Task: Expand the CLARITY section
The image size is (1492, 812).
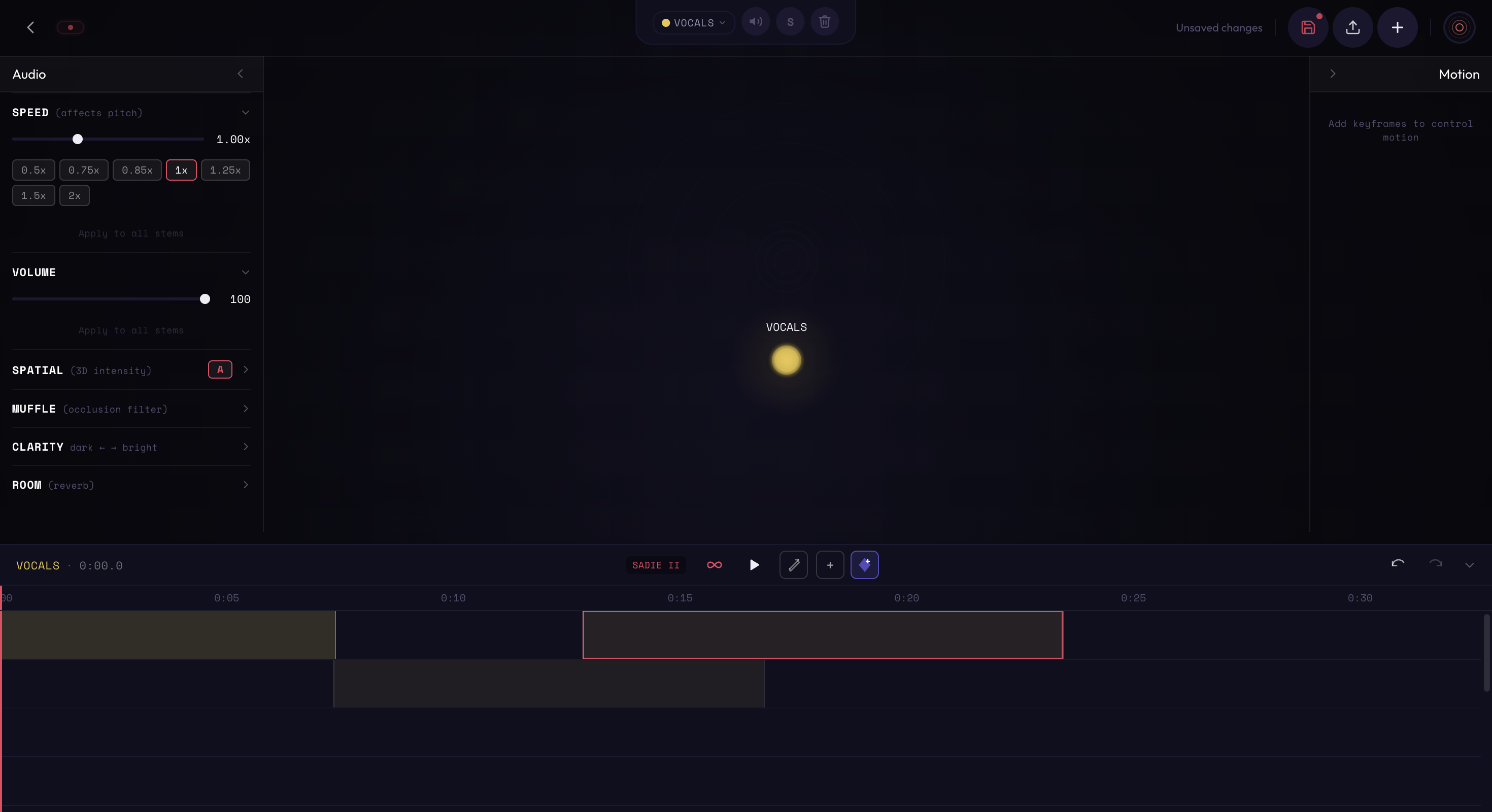Action: pos(131,447)
